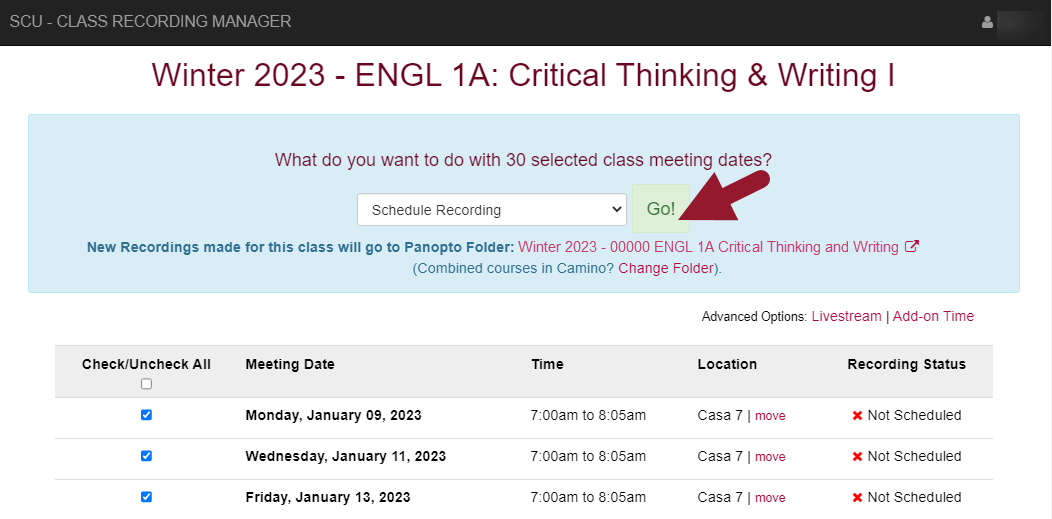Open the Schedule Recording action dropdown
This screenshot has height=519, width=1052.
tap(491, 210)
